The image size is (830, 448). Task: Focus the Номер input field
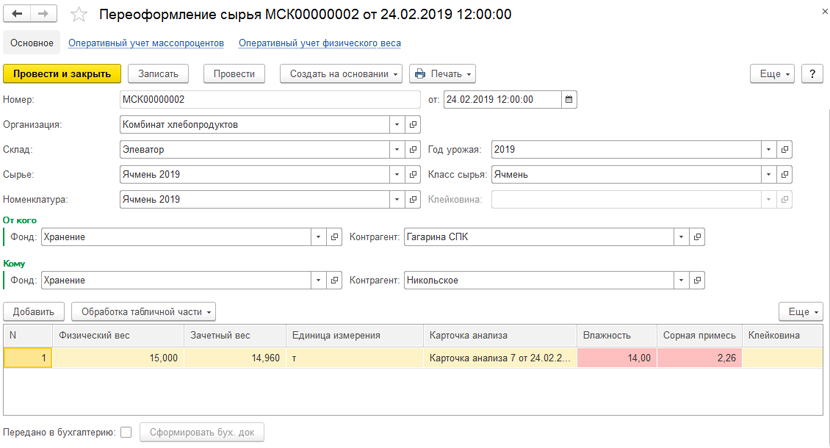270,100
